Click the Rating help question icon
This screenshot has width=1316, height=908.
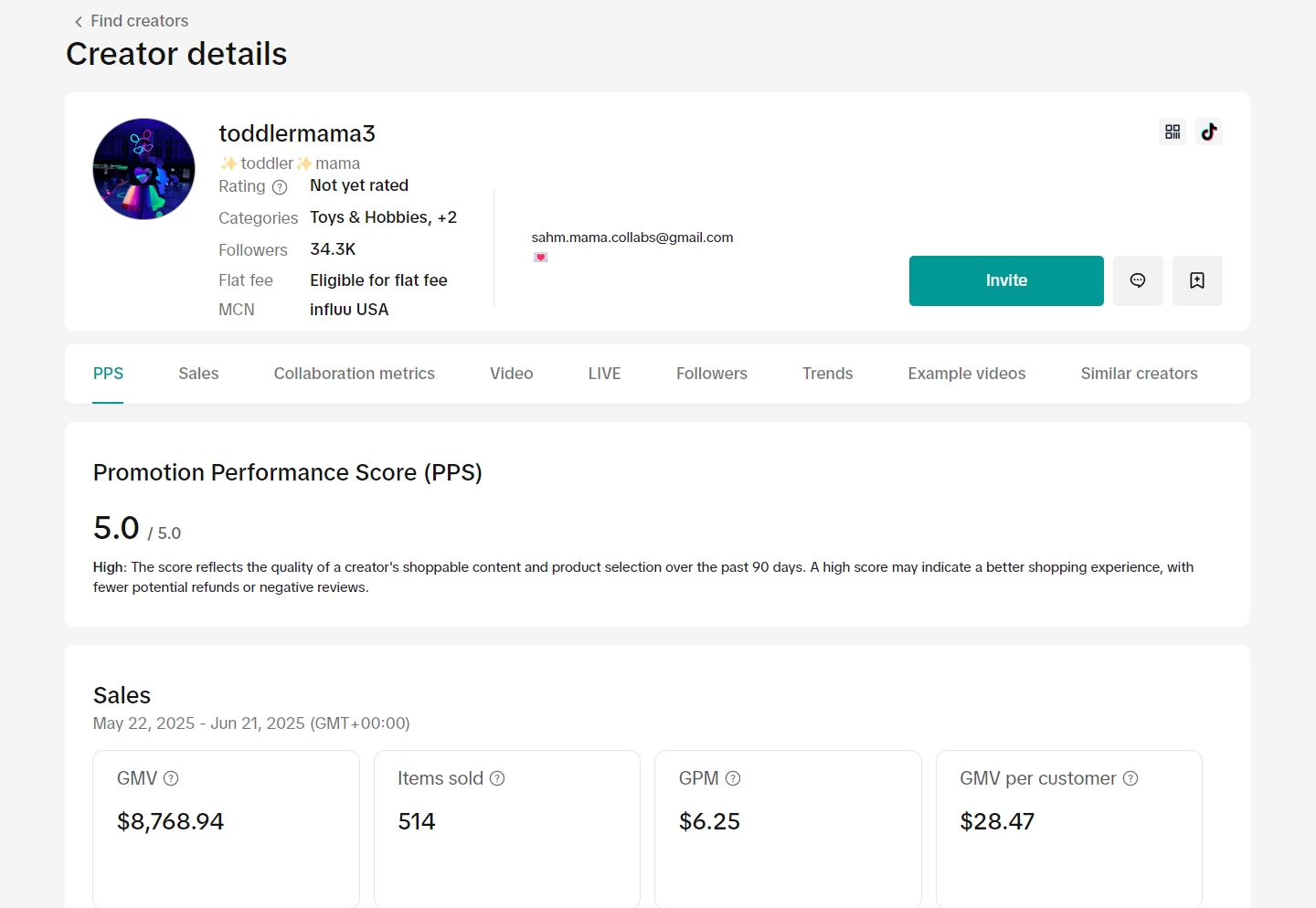[280, 187]
